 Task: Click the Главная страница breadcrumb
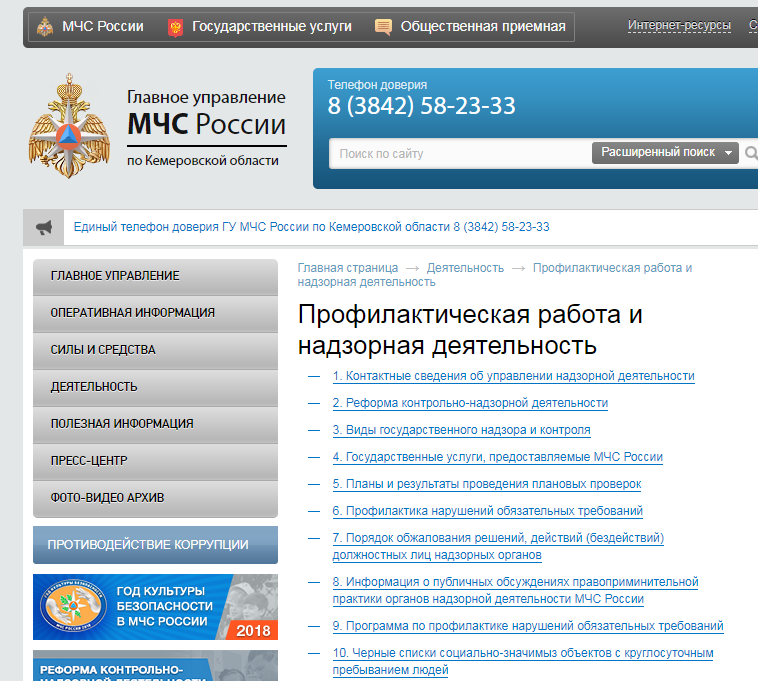[347, 268]
